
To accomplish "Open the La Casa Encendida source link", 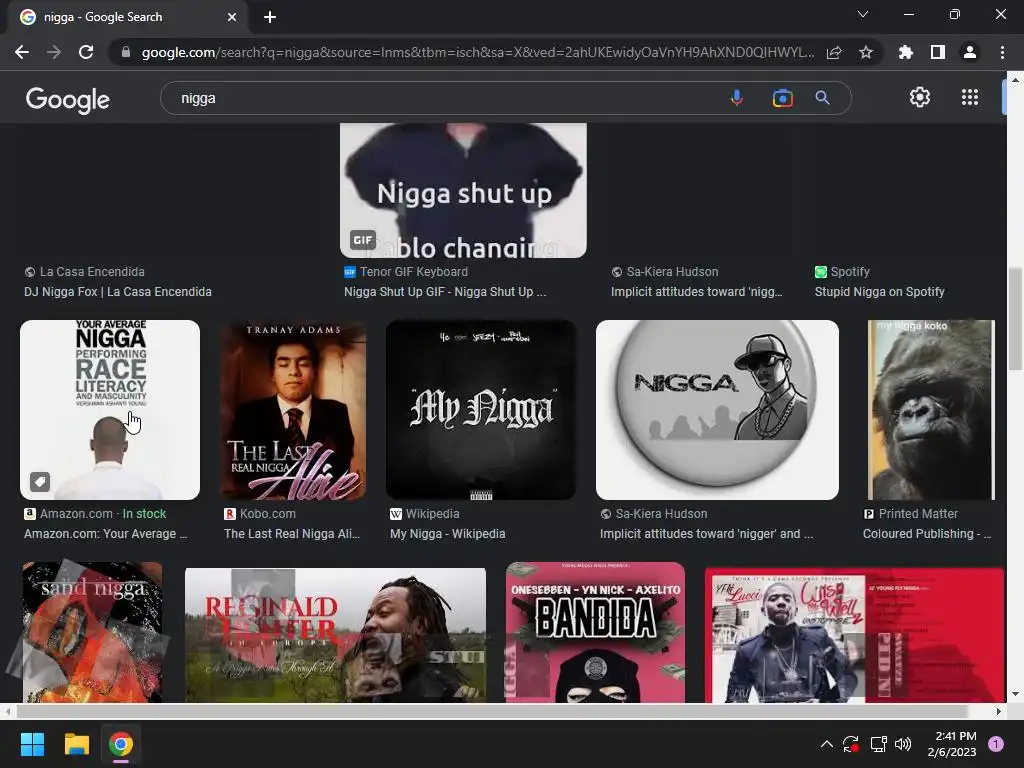I will point(85,272).
